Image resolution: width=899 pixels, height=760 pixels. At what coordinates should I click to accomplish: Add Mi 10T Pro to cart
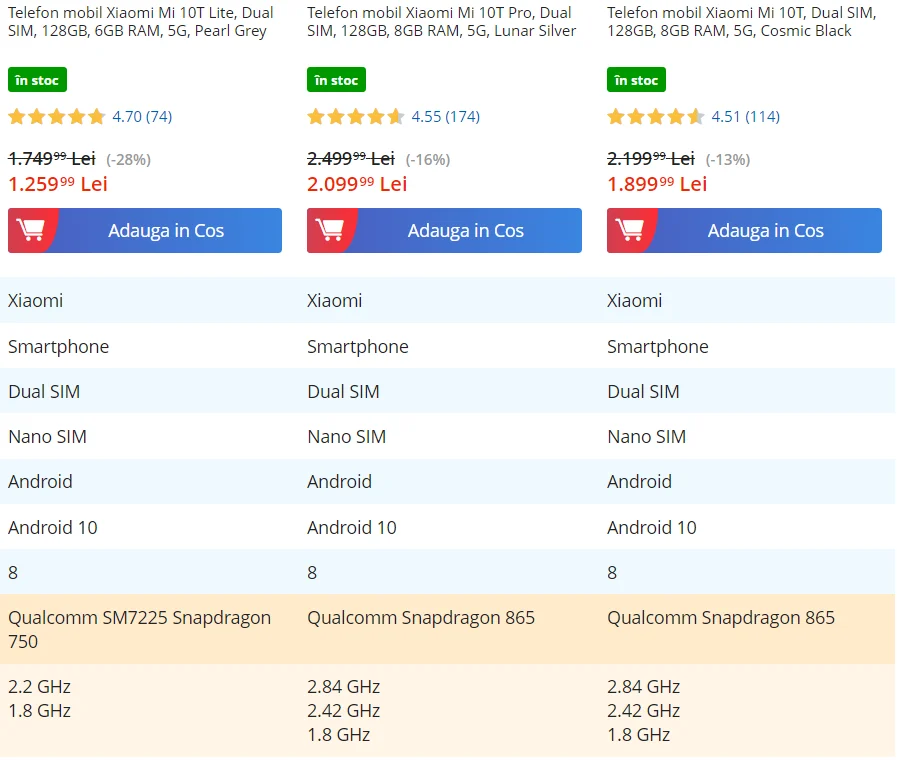[444, 230]
